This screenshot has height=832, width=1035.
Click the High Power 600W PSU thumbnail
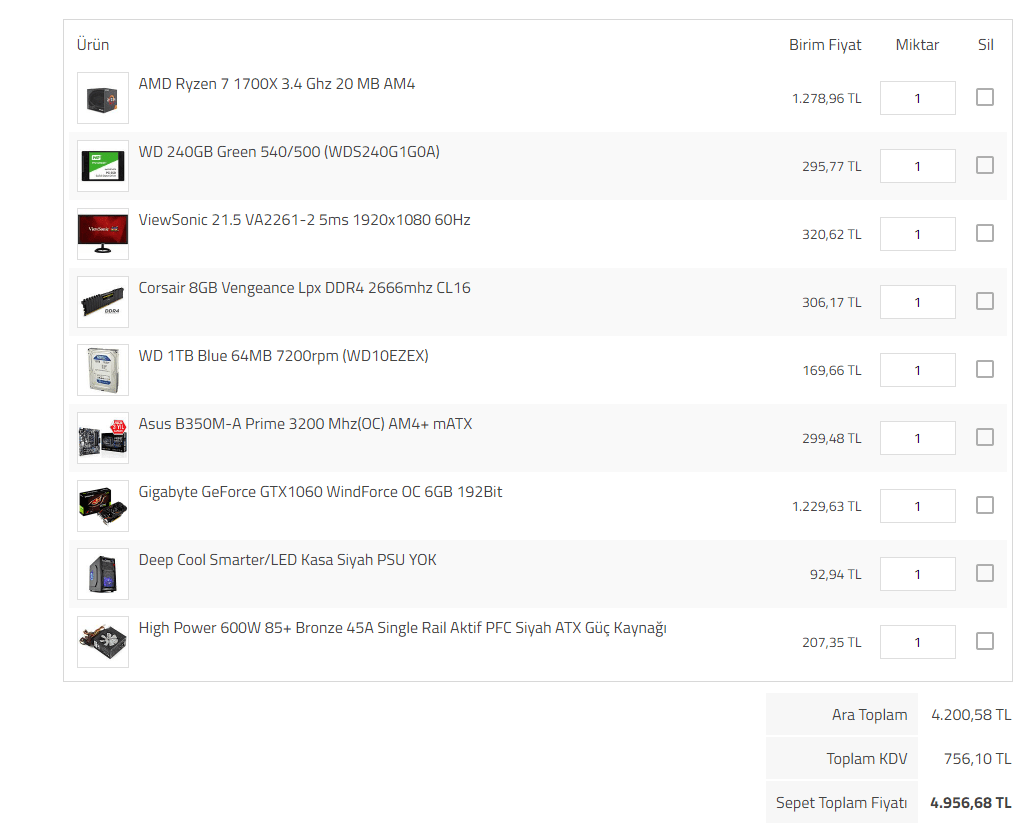click(x=103, y=642)
